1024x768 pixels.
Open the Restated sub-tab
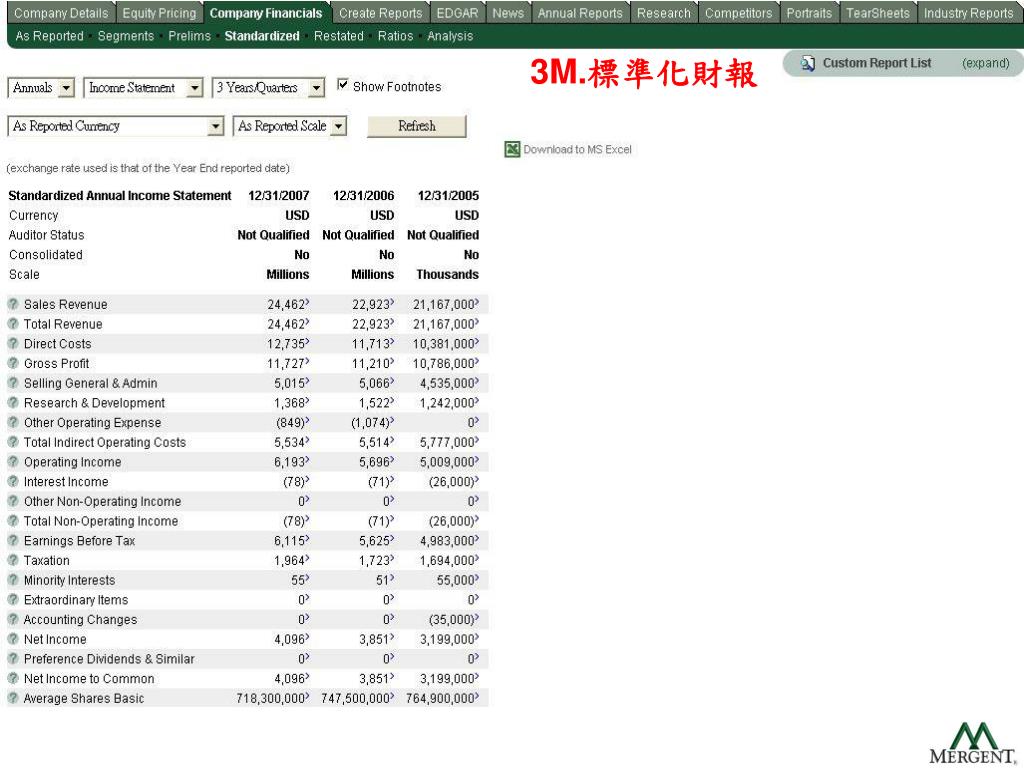point(339,36)
